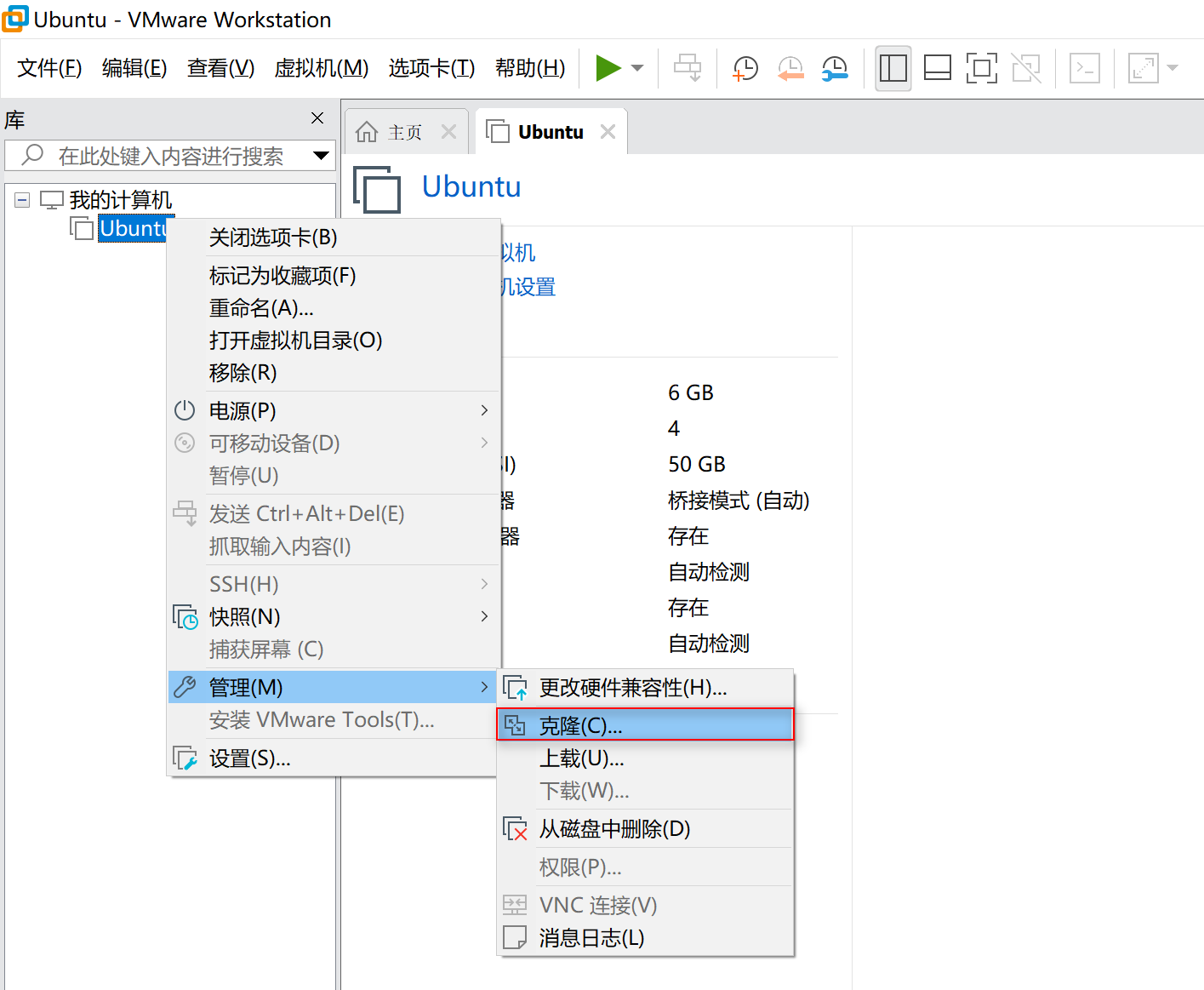Click the stretch guest display icon

pos(1143,68)
